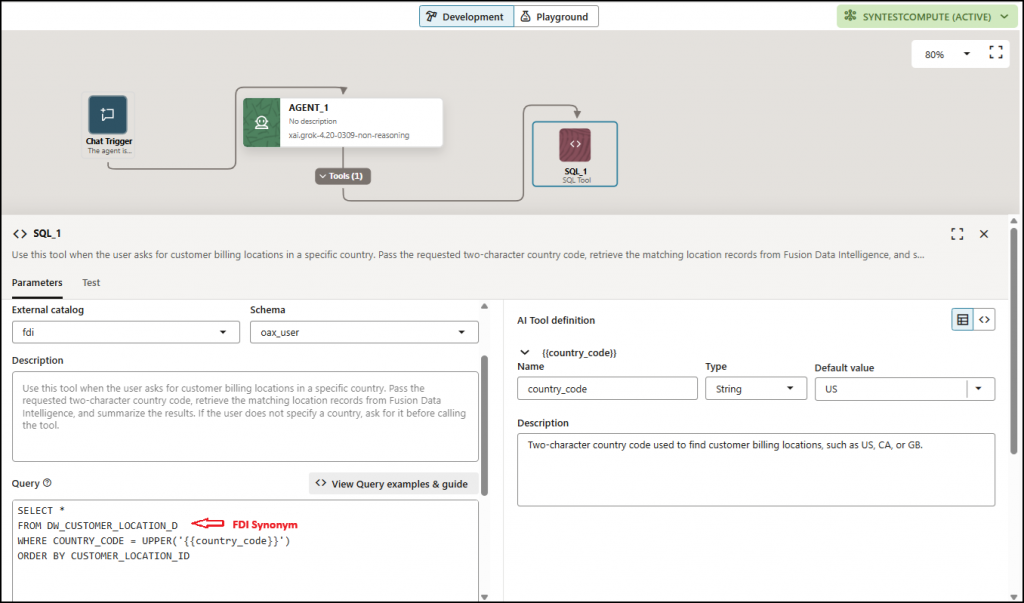Screen dimensions: 1024x603
Task: Open the Playground mode tab
Action: 556,16
